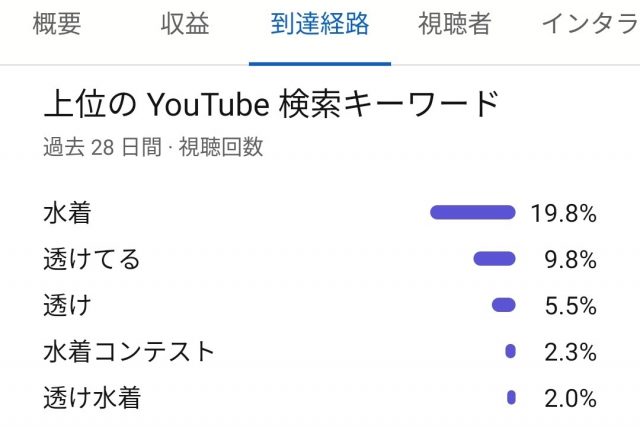Select the 2.0% percentage value

tap(571, 398)
